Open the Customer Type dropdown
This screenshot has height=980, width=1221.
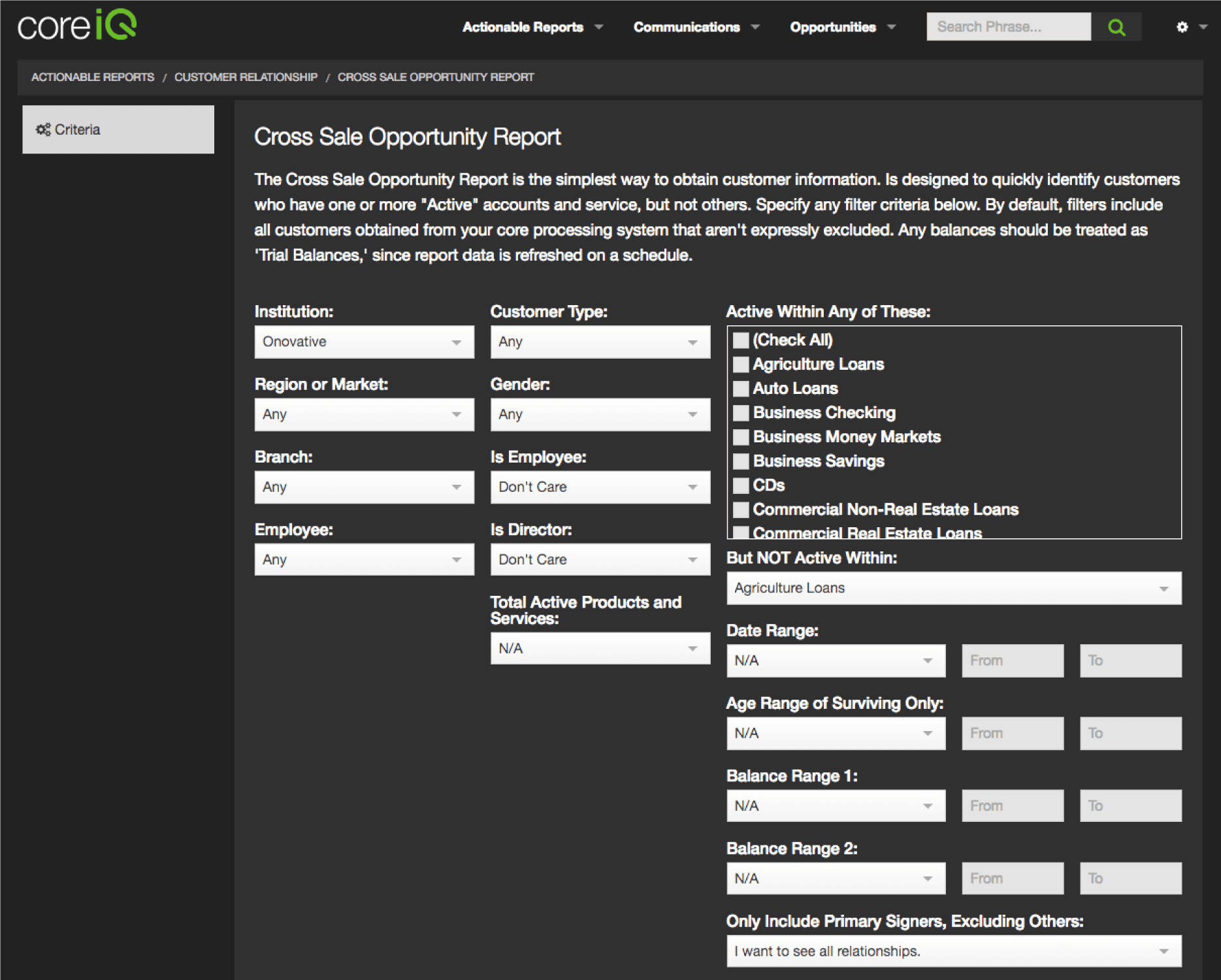600,342
